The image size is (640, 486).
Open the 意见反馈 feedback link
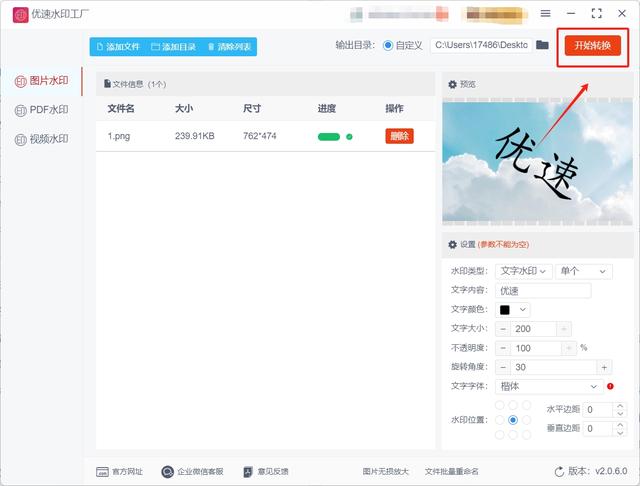coord(266,472)
